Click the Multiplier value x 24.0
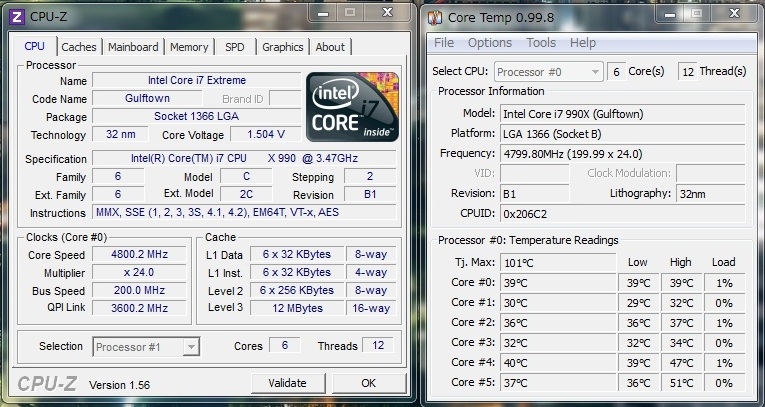Screen dimensions: 765x407 coord(139,272)
